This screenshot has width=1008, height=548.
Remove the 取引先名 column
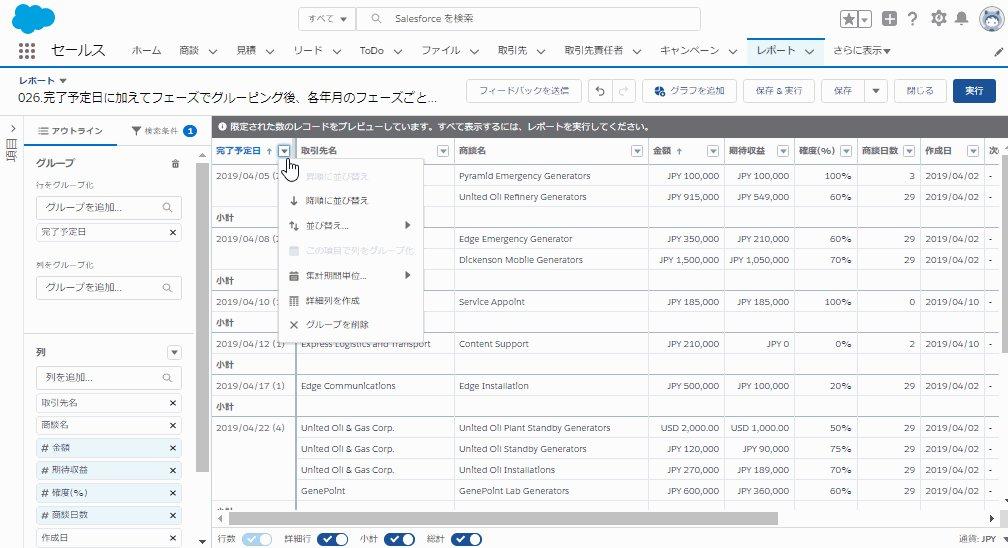coord(173,403)
